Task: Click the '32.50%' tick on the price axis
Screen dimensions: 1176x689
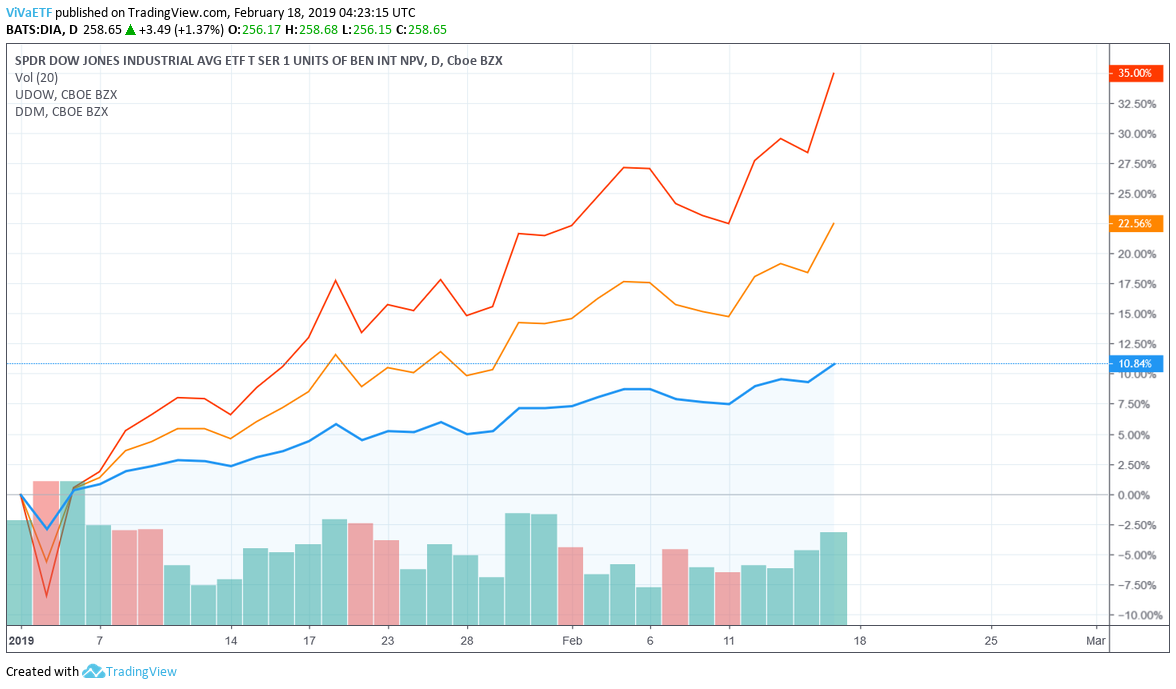Action: point(1137,104)
